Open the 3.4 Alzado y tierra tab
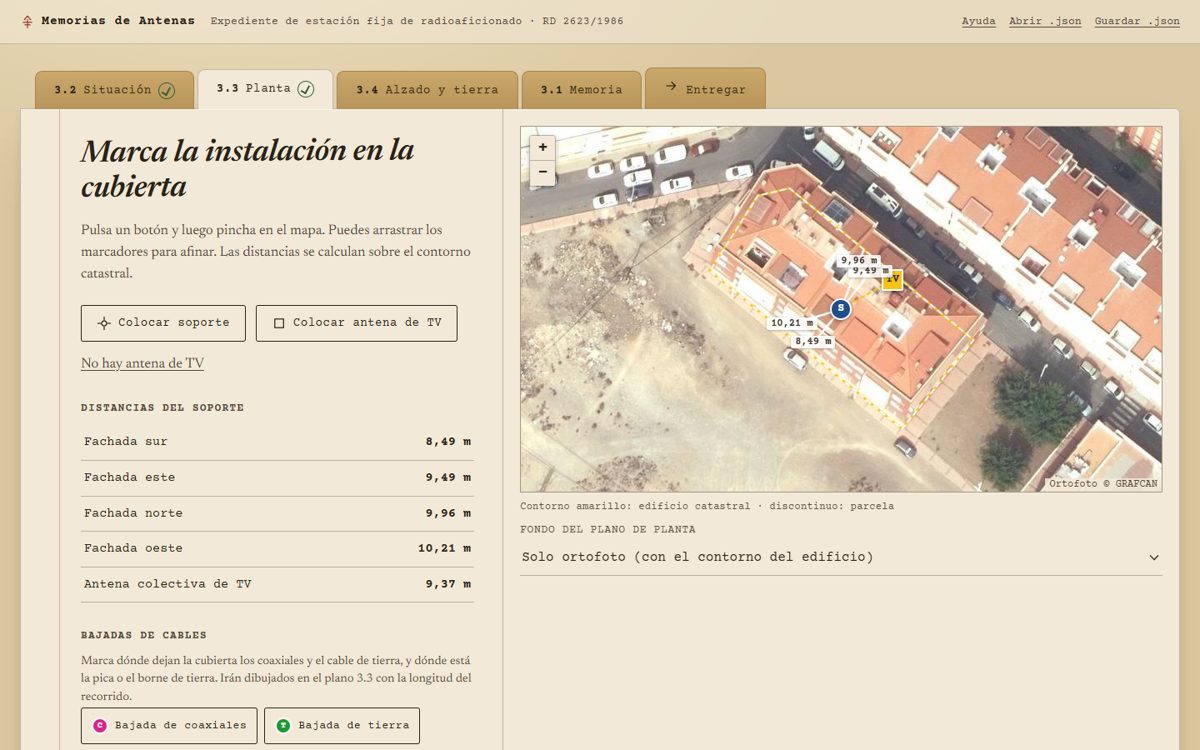The width and height of the screenshot is (1200, 750). 427,90
